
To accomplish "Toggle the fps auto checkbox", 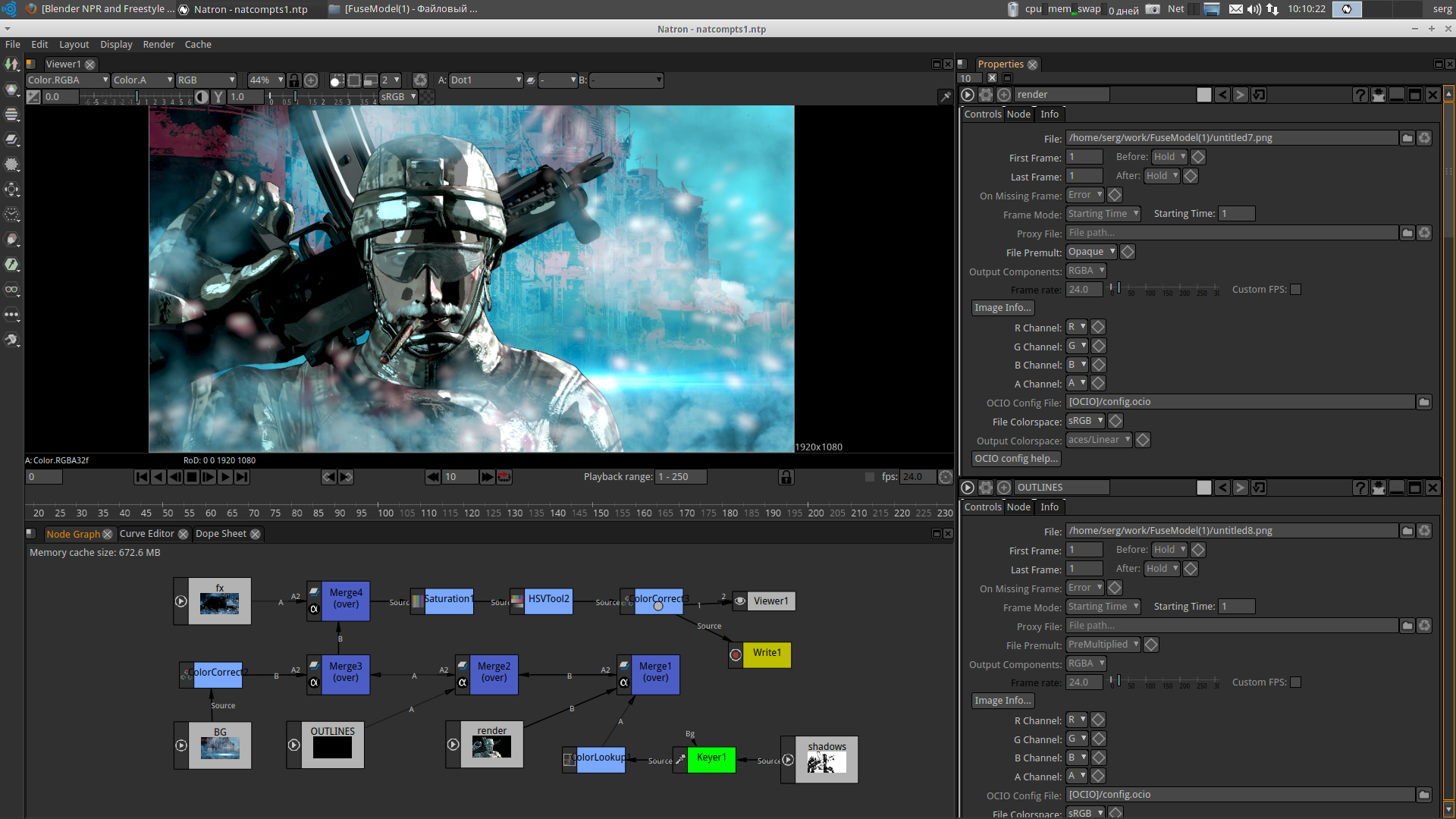I will pyautogui.click(x=870, y=477).
